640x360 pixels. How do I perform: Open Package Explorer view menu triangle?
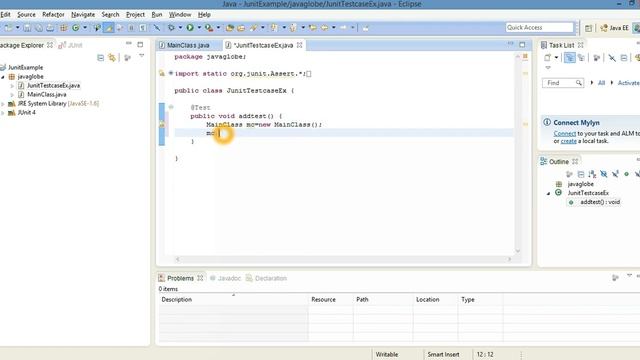[x=141, y=56]
